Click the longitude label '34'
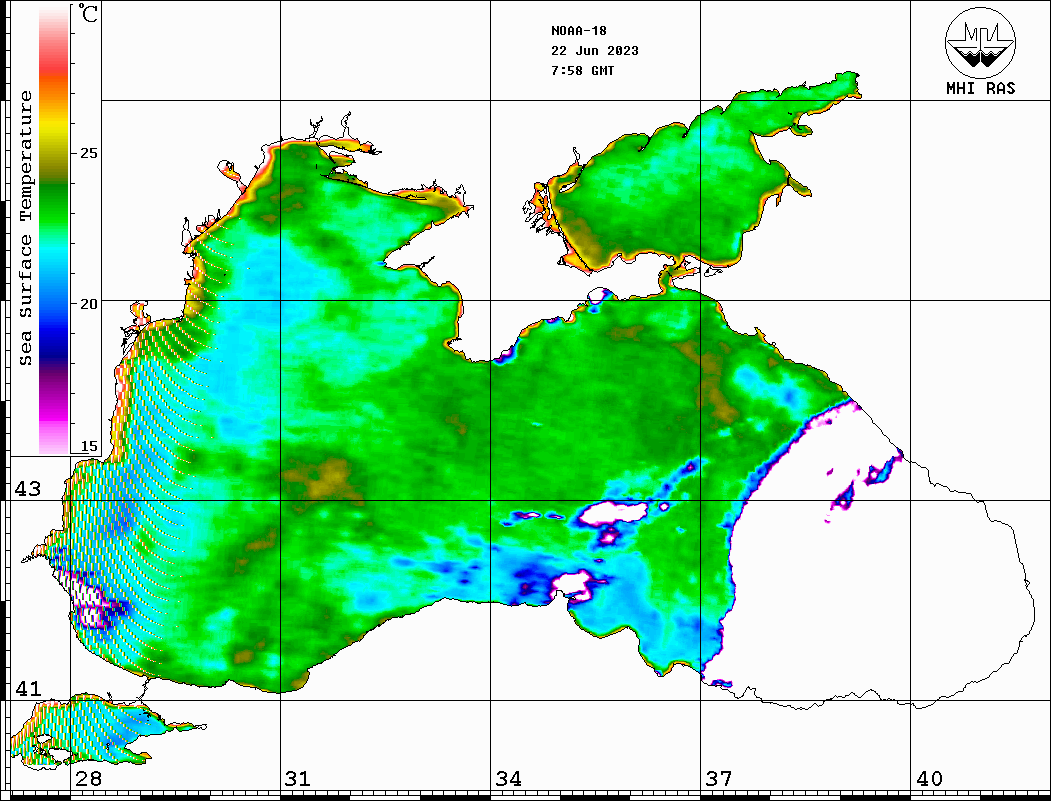The image size is (1051, 801). (508, 778)
